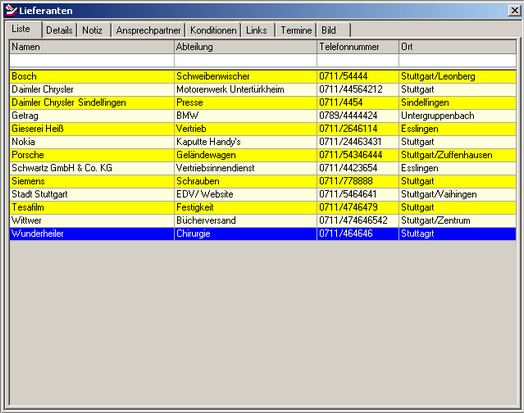Click the Bücherversand department cell
524x413 pixels.
pyautogui.click(x=245, y=221)
